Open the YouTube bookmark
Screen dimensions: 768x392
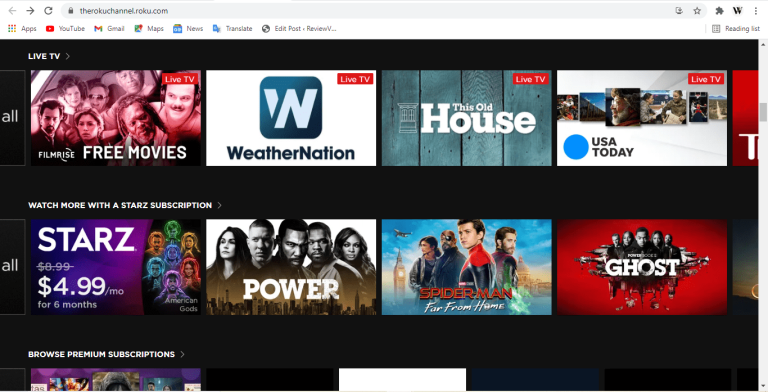click(65, 28)
